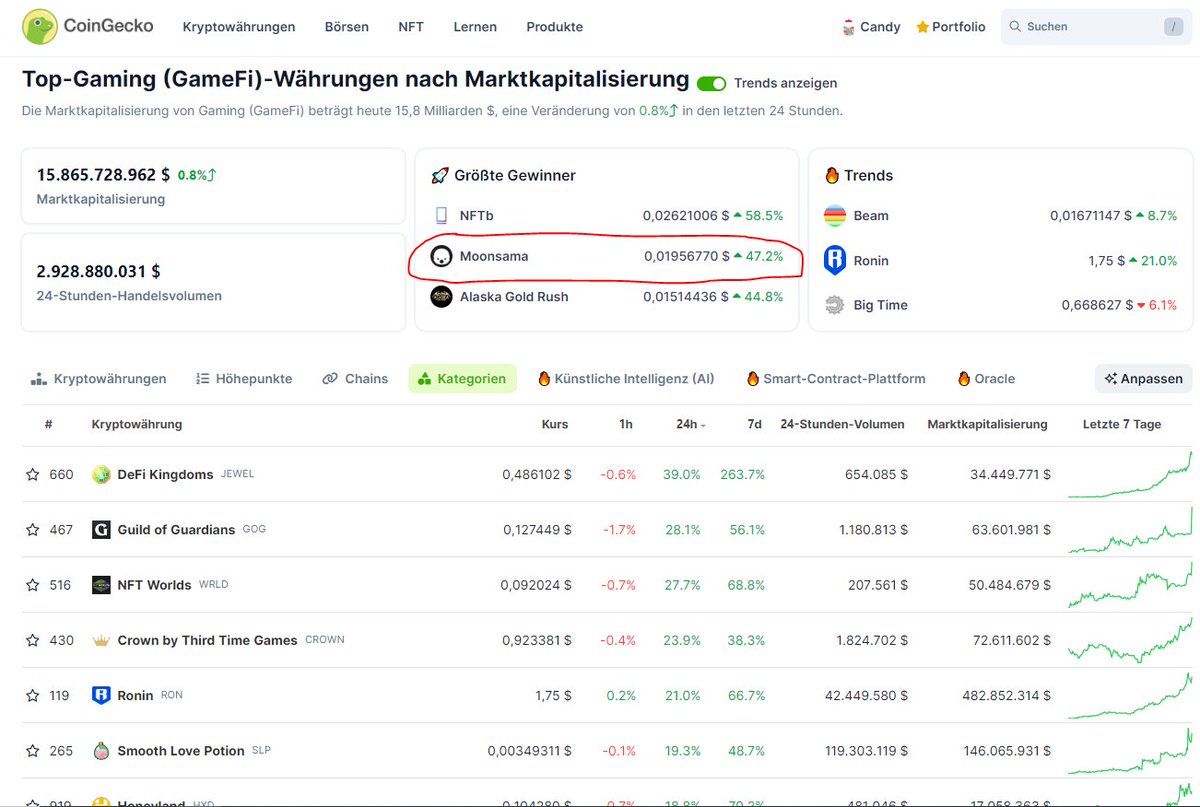Image resolution: width=1200 pixels, height=807 pixels.
Task: Open Big Time in Trends
Action: [x=880, y=305]
